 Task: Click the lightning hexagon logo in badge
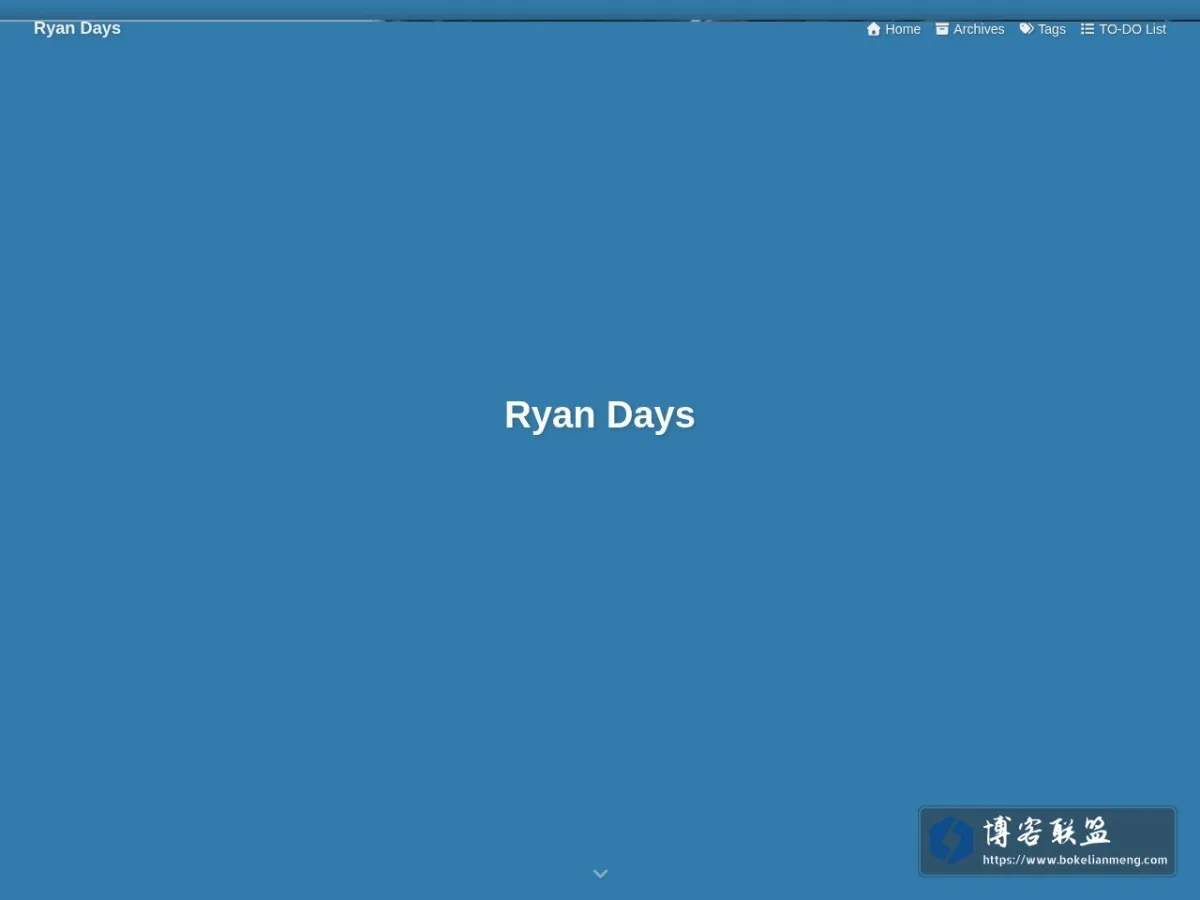pos(950,840)
